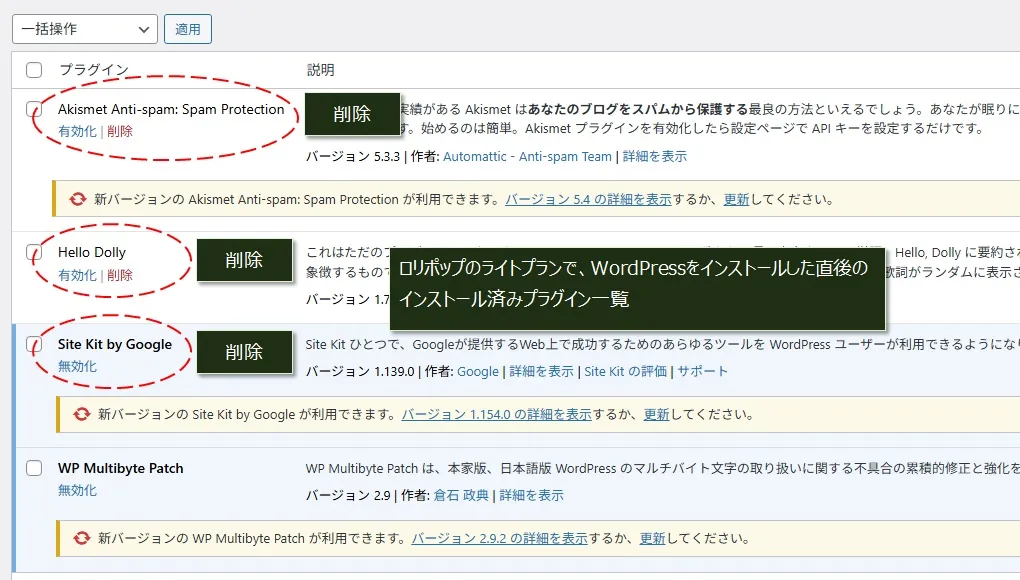Activate Akismet via its 有効化 link

click(77, 131)
